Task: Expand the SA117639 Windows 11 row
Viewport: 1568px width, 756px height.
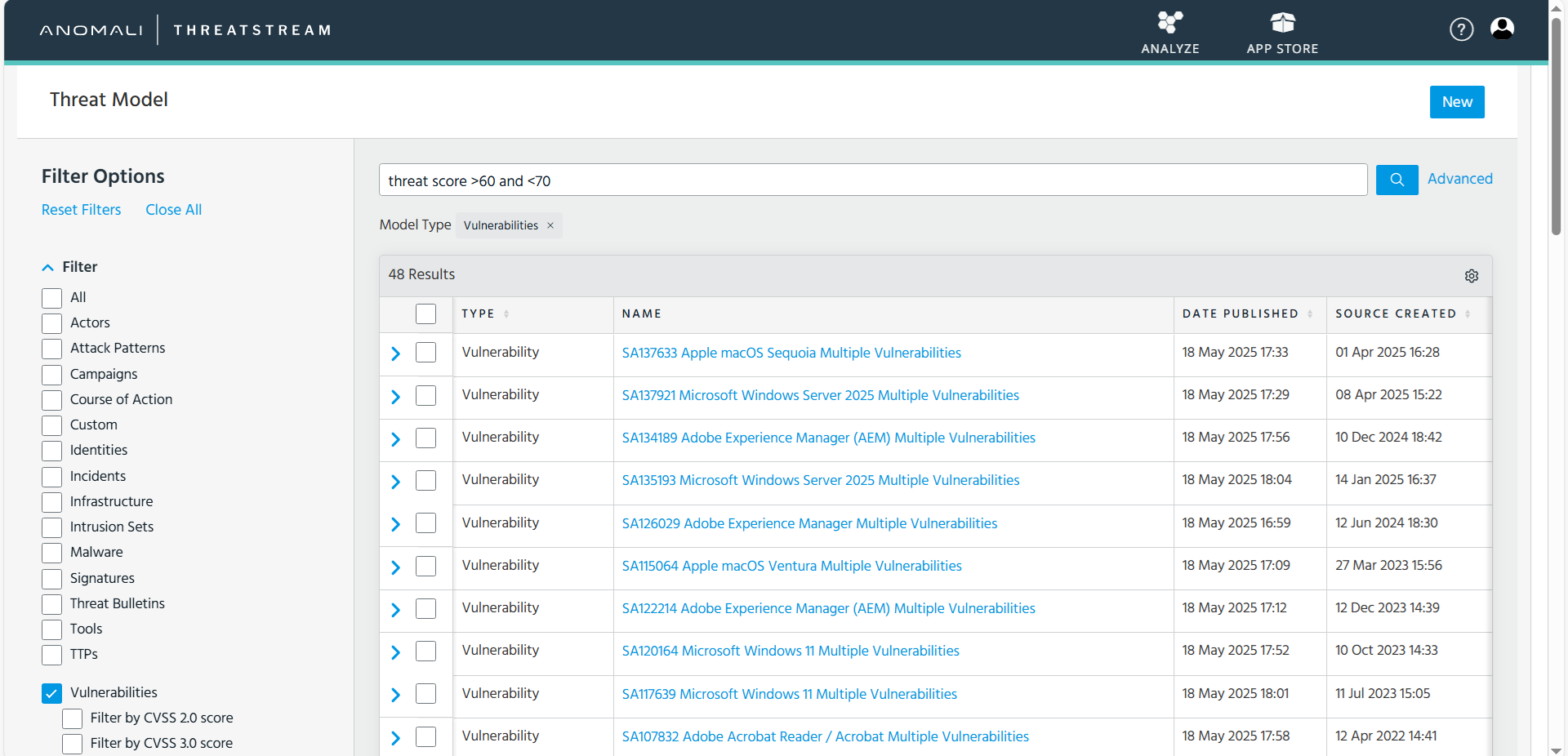Action: click(x=395, y=695)
